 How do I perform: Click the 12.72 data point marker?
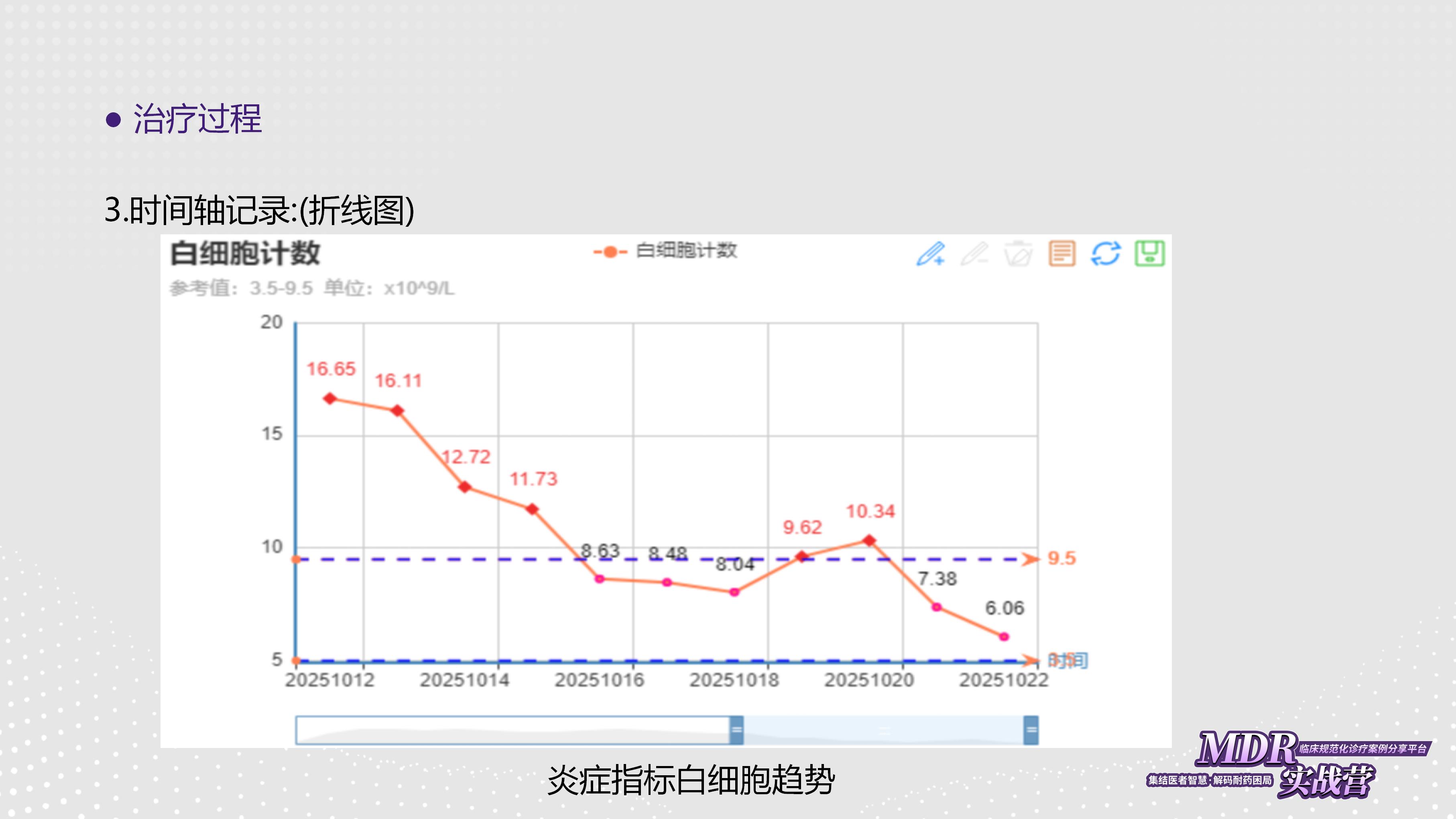(465, 487)
